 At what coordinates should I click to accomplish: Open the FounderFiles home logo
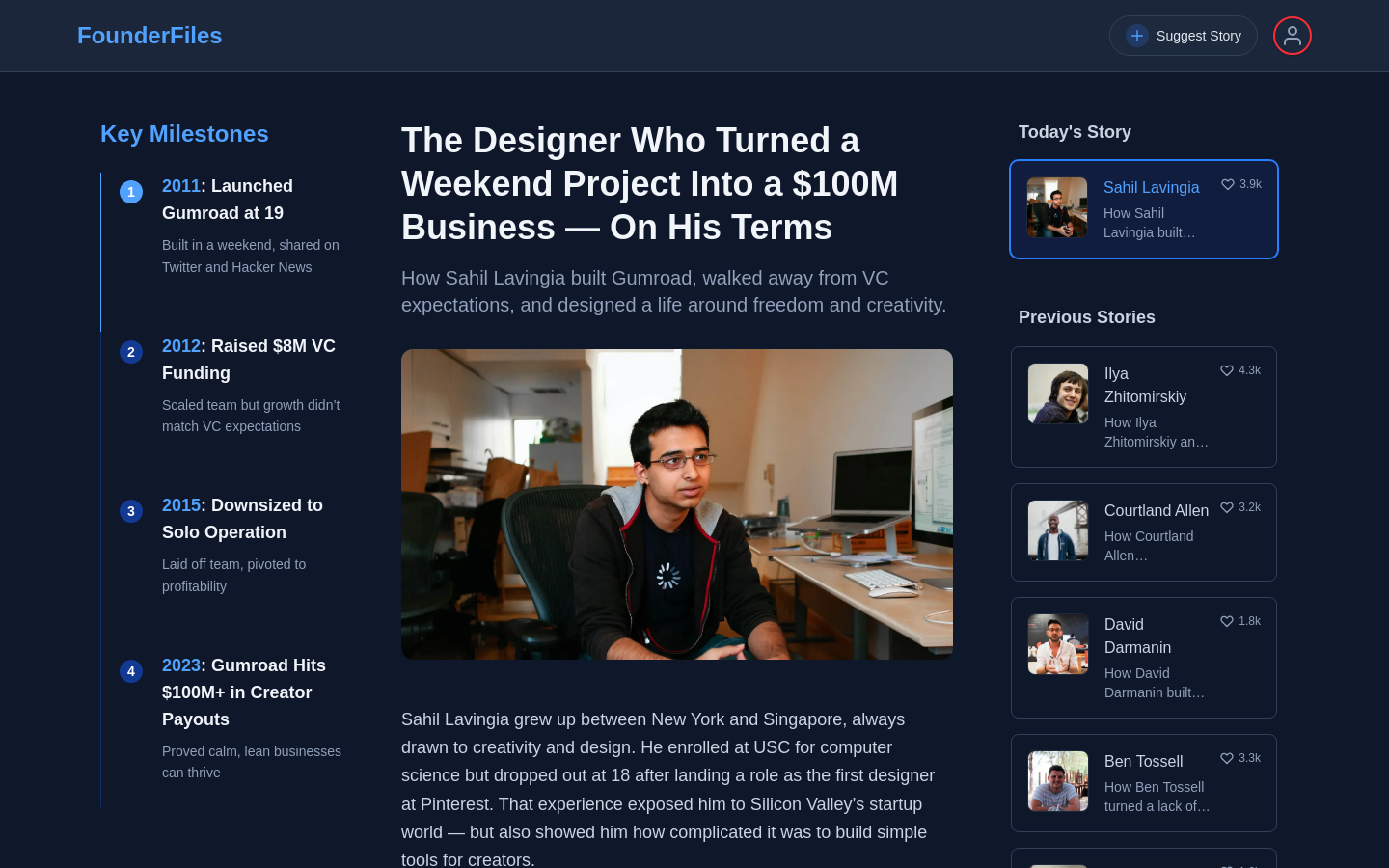[x=150, y=36]
